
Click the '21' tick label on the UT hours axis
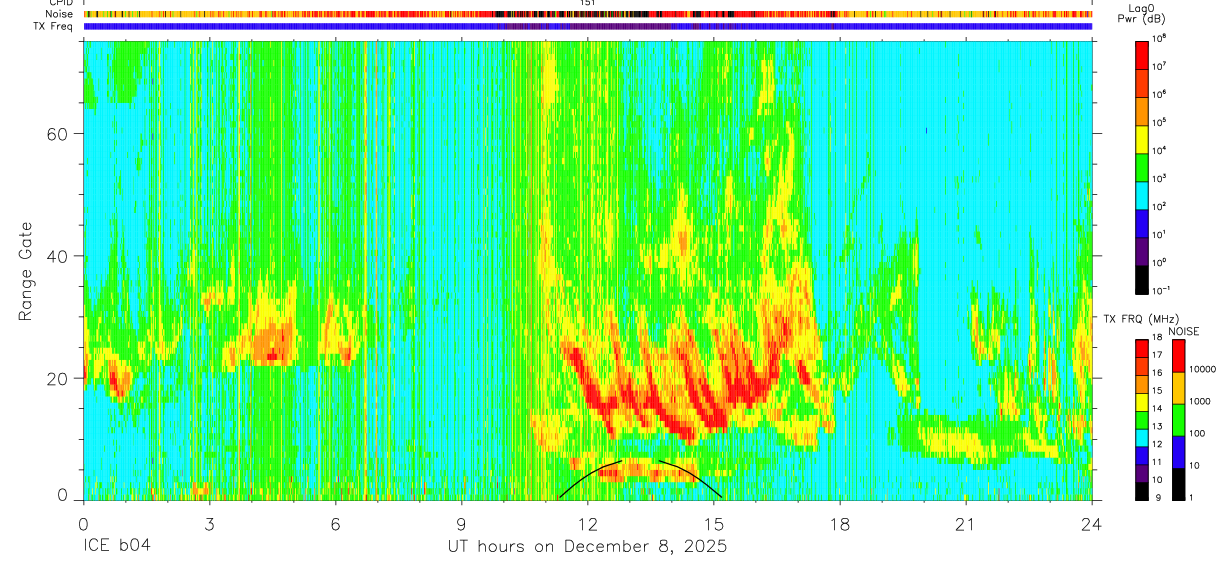coord(966,523)
